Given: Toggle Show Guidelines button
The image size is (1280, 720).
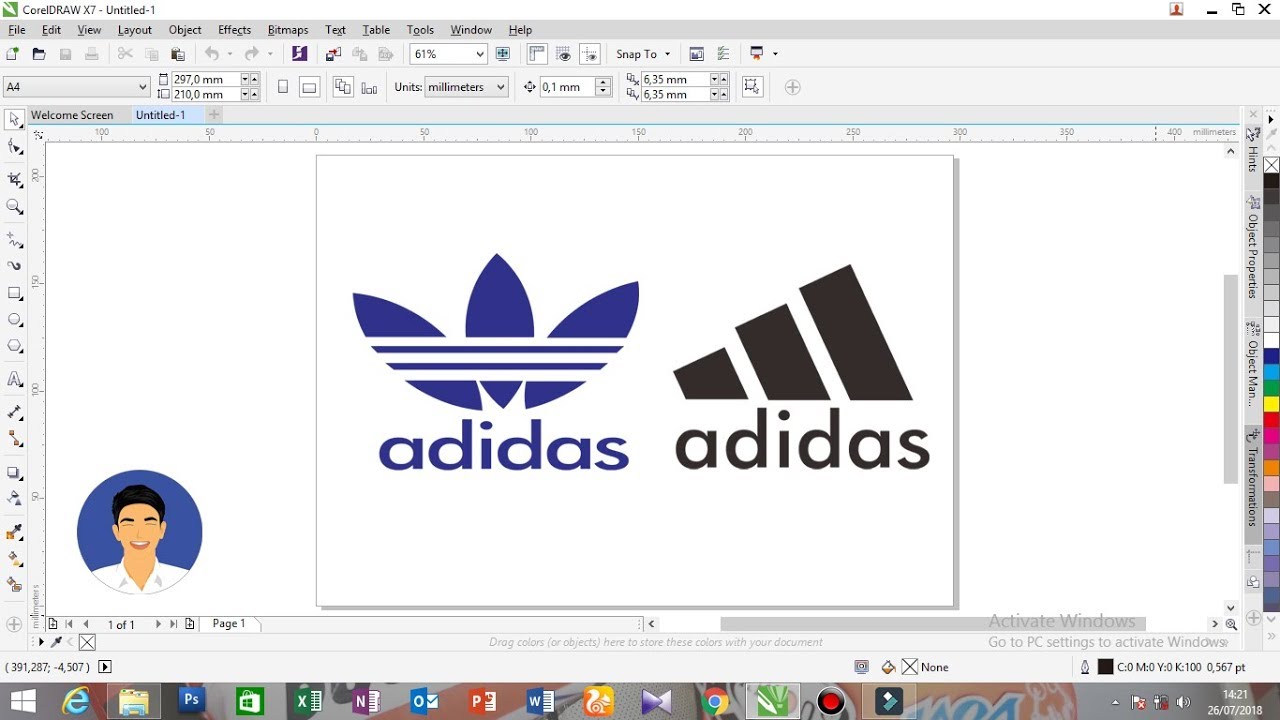Looking at the screenshot, I should tap(590, 54).
